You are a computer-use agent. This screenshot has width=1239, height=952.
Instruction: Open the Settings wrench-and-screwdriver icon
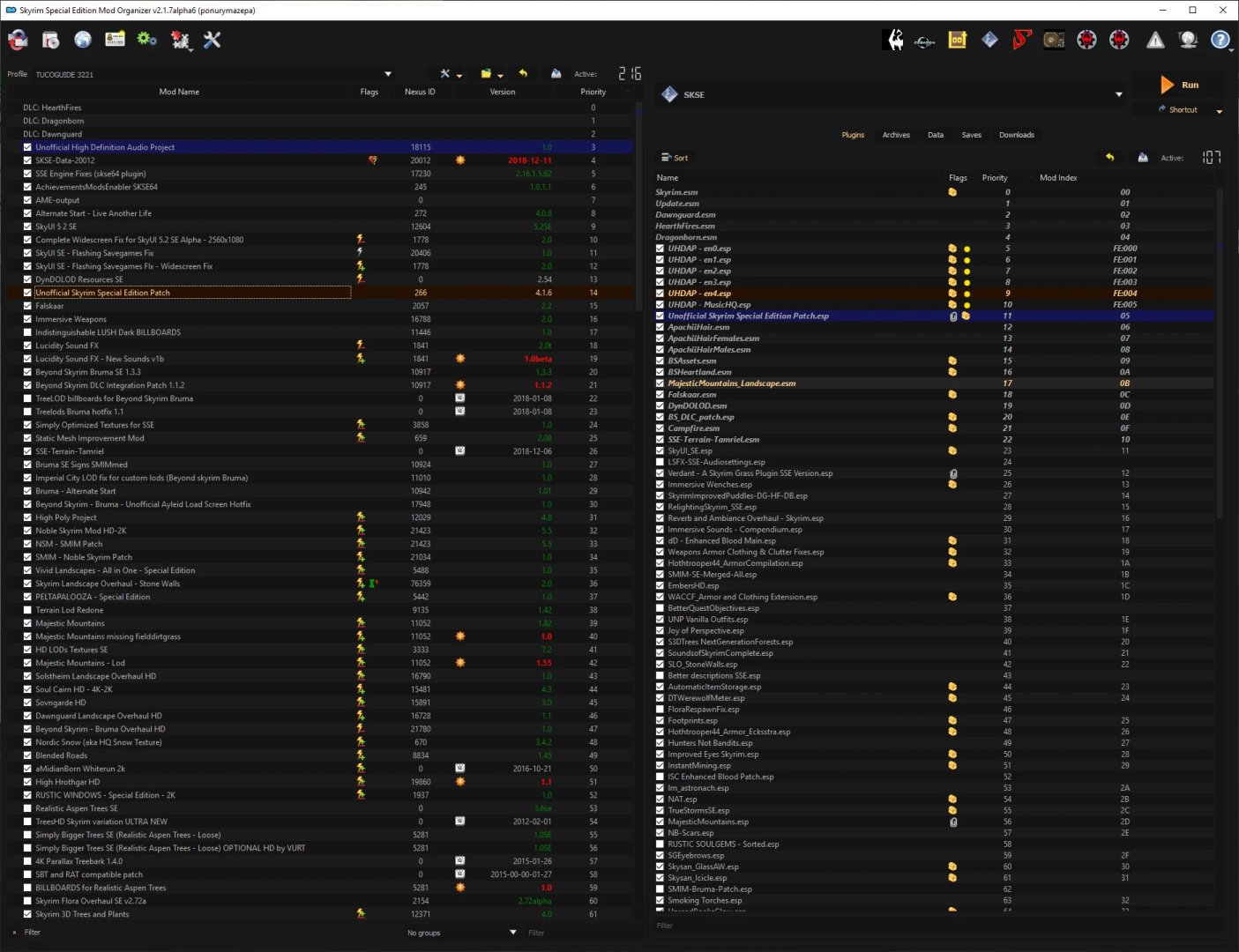(212, 40)
